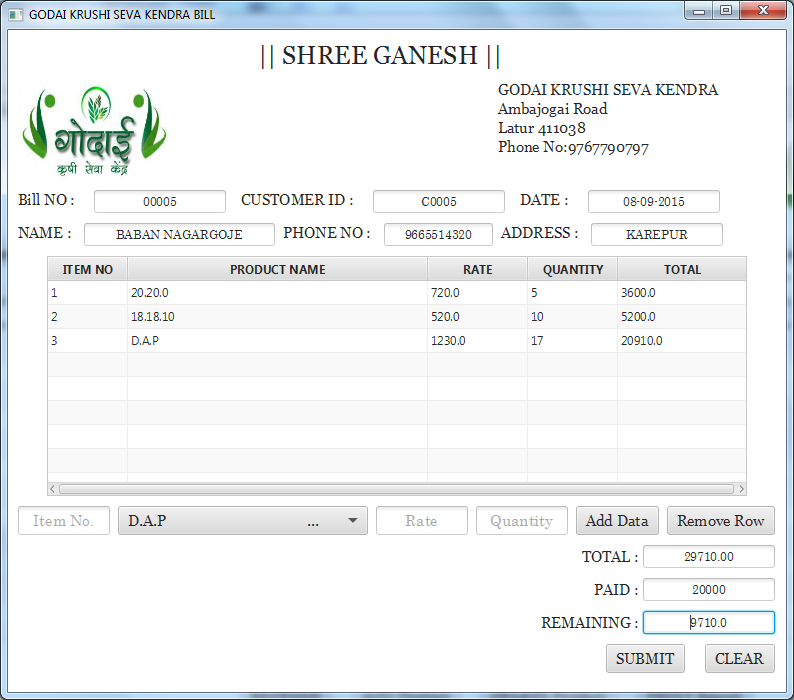
Task: Click the Godai Krushi Seva Kendra logo
Action: click(94, 131)
